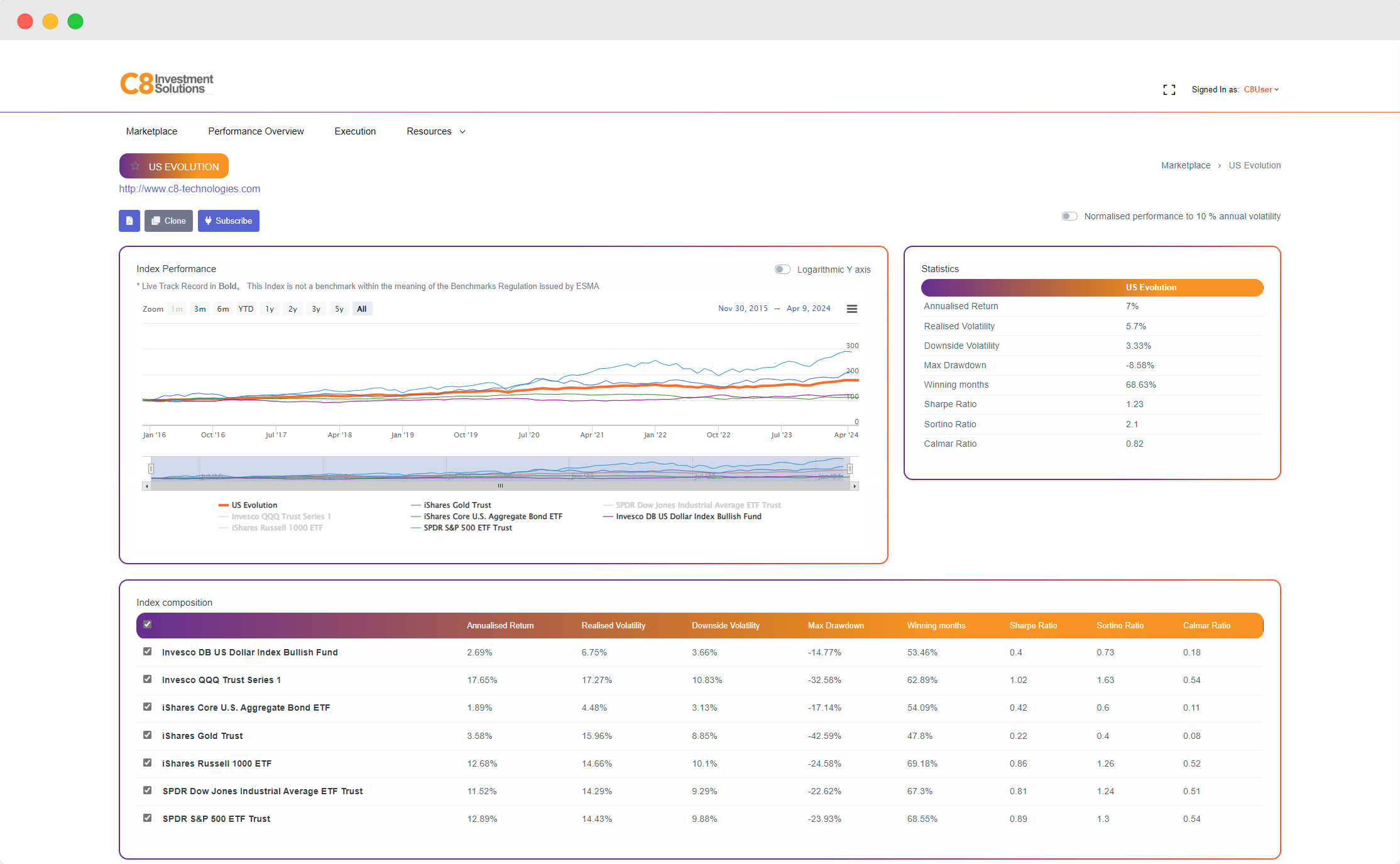Uncheck iShares Core U.S. Aggregate Bond row

[148, 707]
